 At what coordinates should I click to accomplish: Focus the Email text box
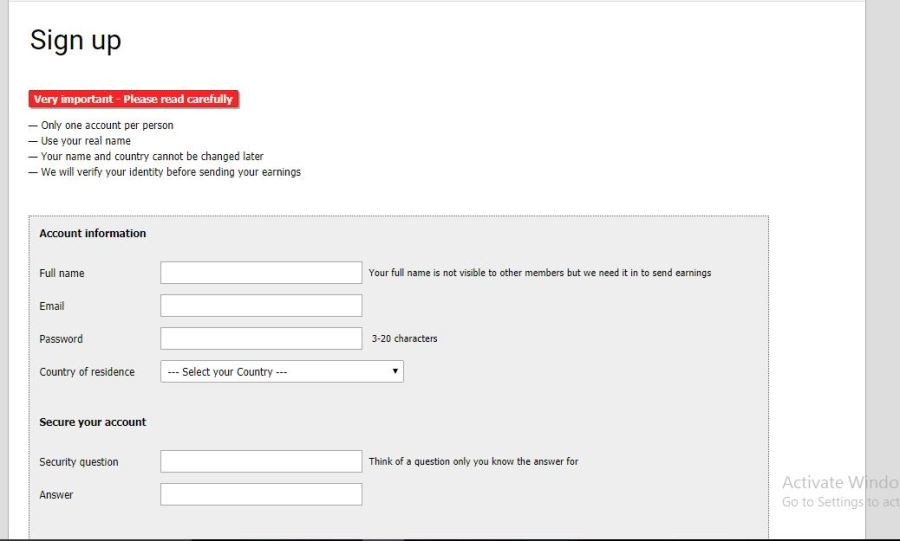point(261,306)
